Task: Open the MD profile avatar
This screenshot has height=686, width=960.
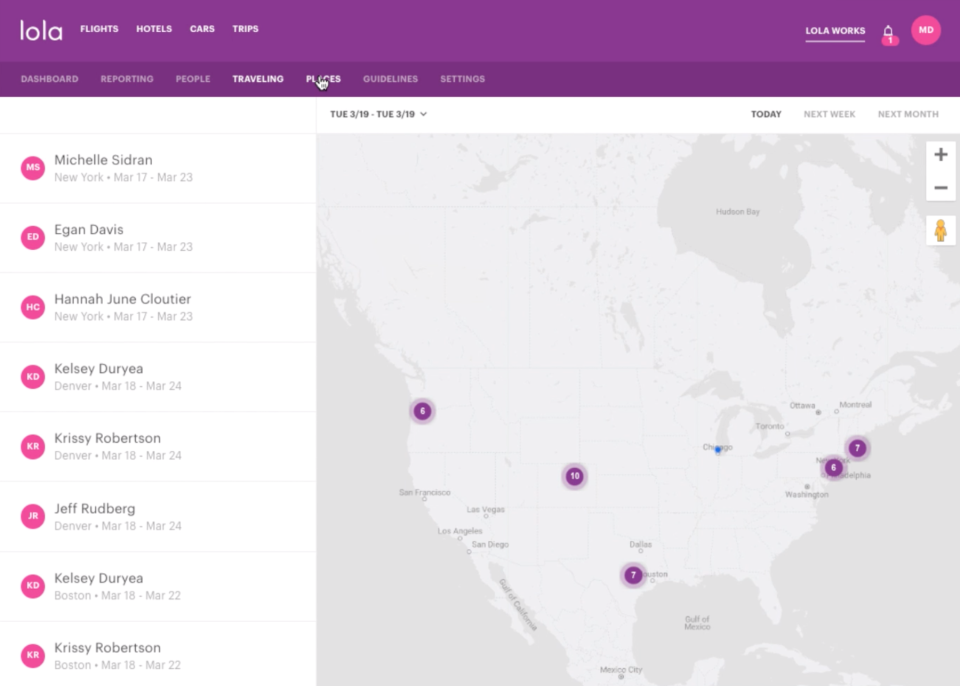Action: click(x=926, y=30)
